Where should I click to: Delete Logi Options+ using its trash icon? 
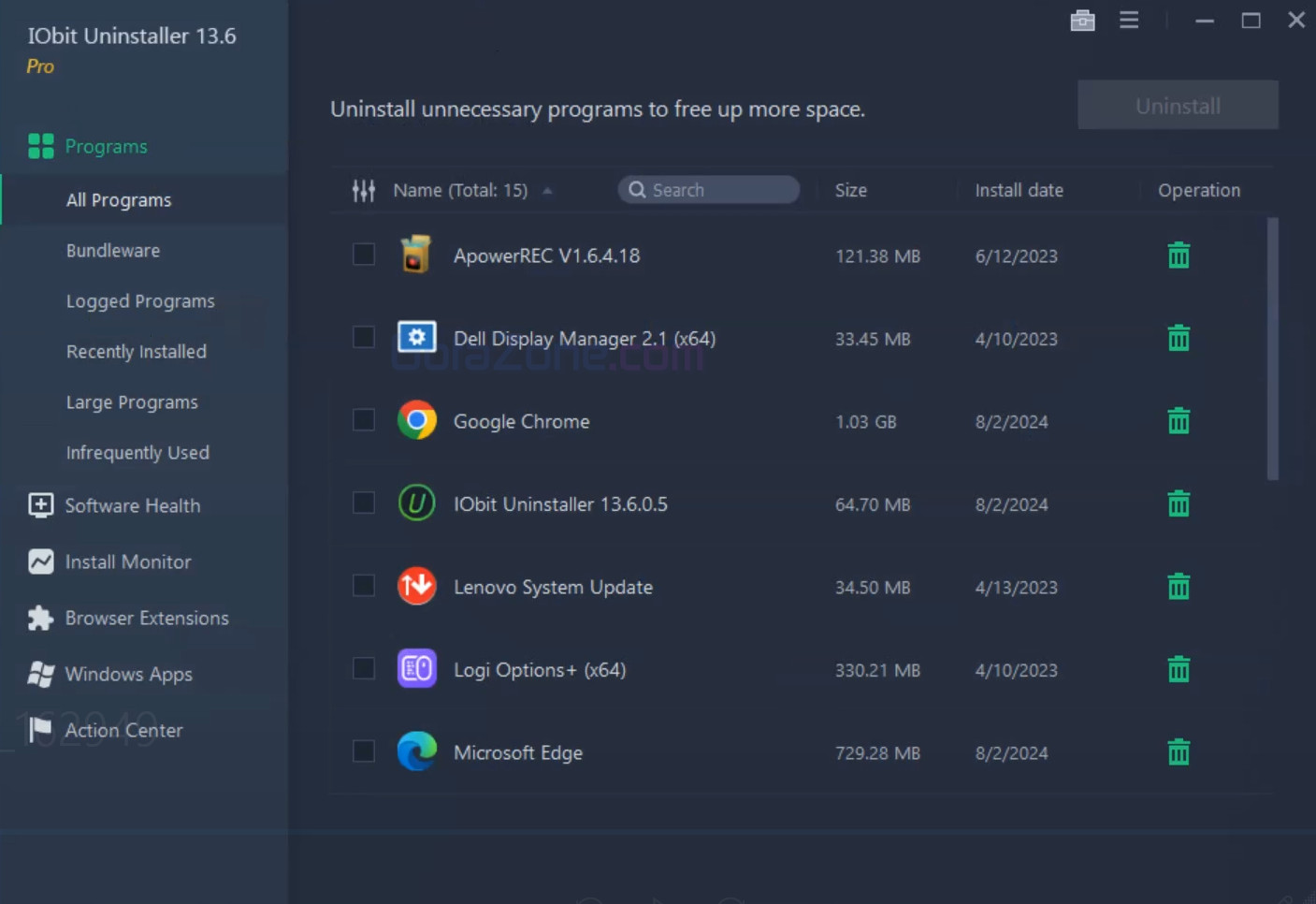coord(1179,670)
